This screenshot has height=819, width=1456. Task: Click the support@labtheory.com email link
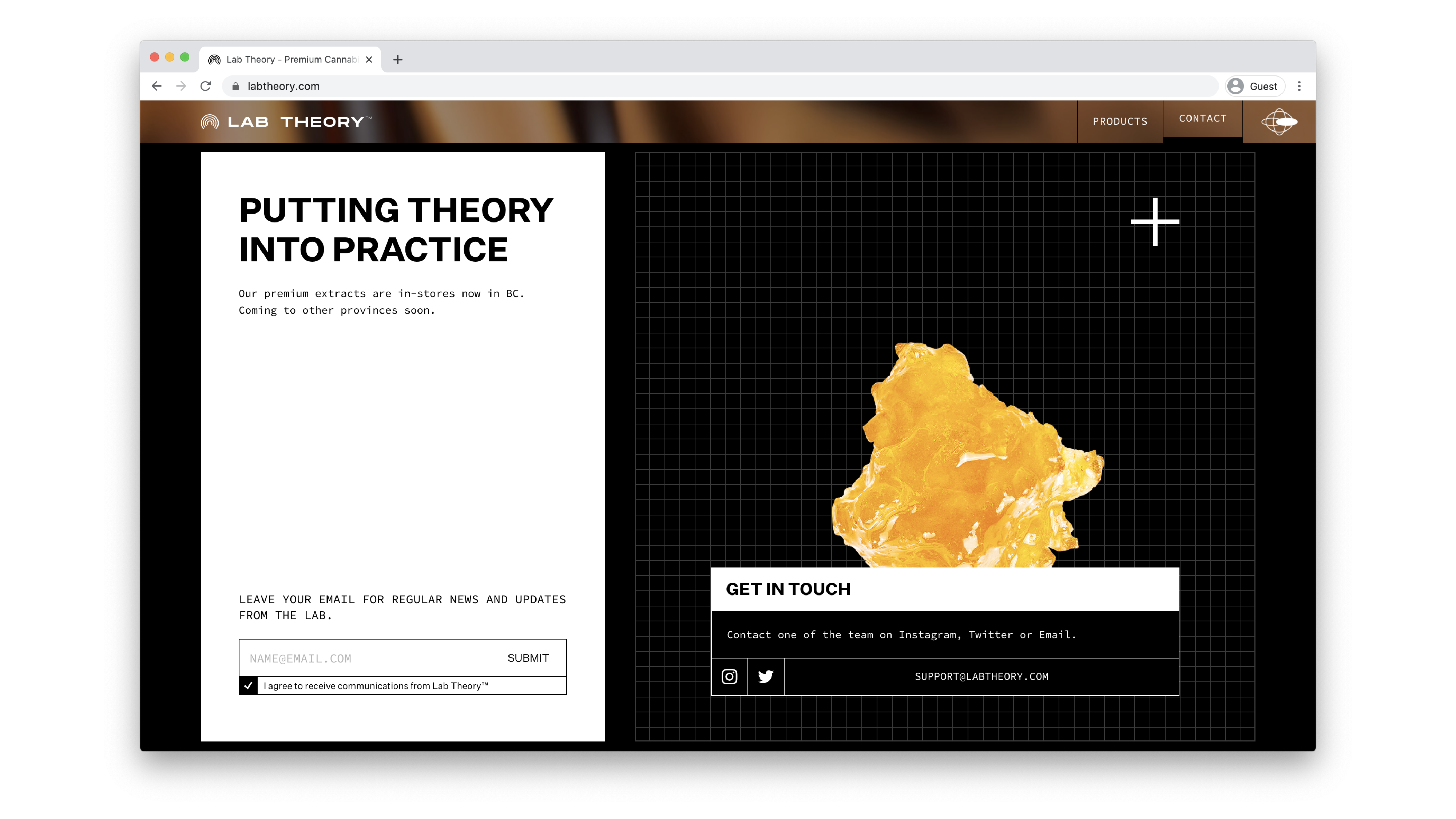click(x=981, y=676)
